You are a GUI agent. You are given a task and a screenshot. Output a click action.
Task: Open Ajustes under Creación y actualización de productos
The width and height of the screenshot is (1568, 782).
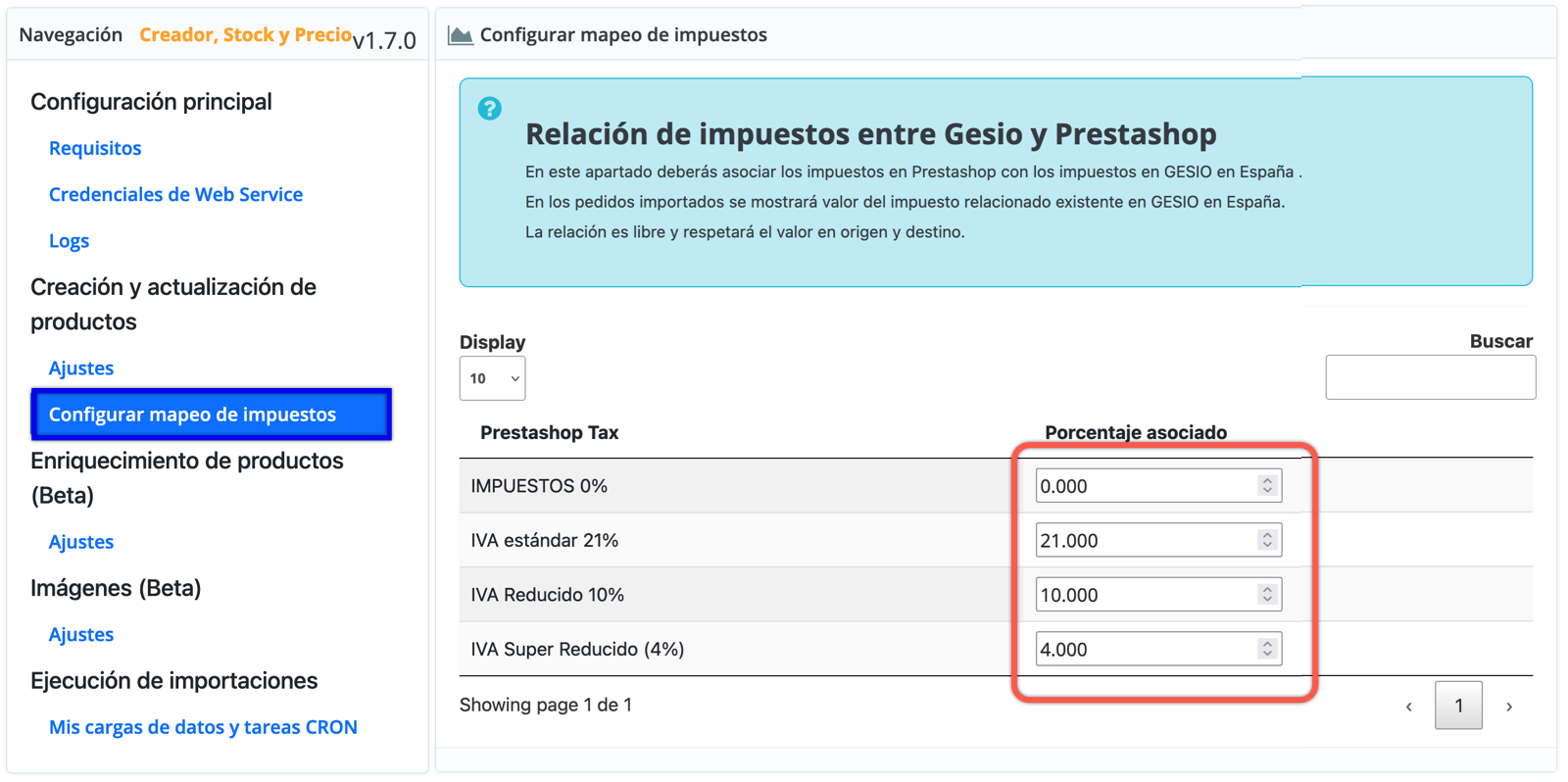(81, 367)
